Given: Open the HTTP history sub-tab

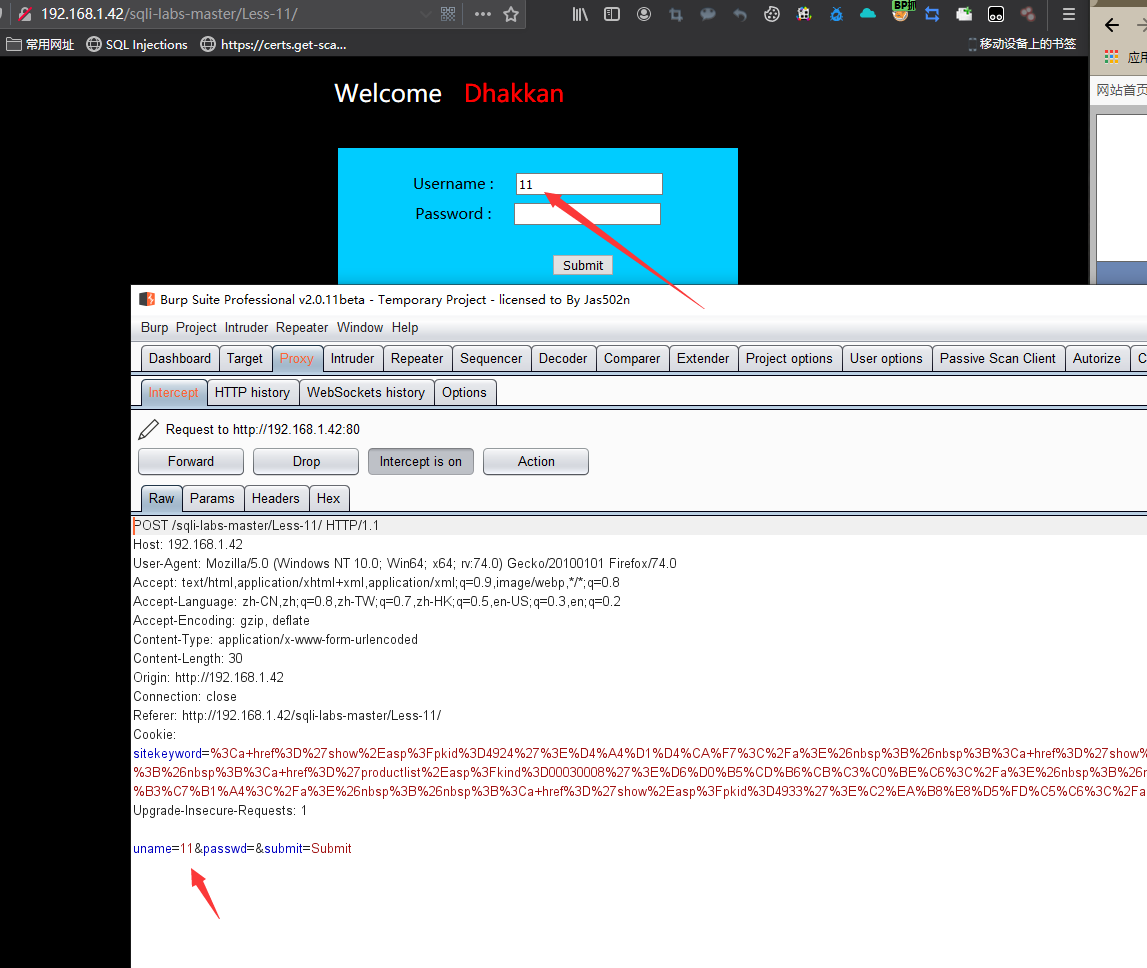Looking at the screenshot, I should point(252,392).
